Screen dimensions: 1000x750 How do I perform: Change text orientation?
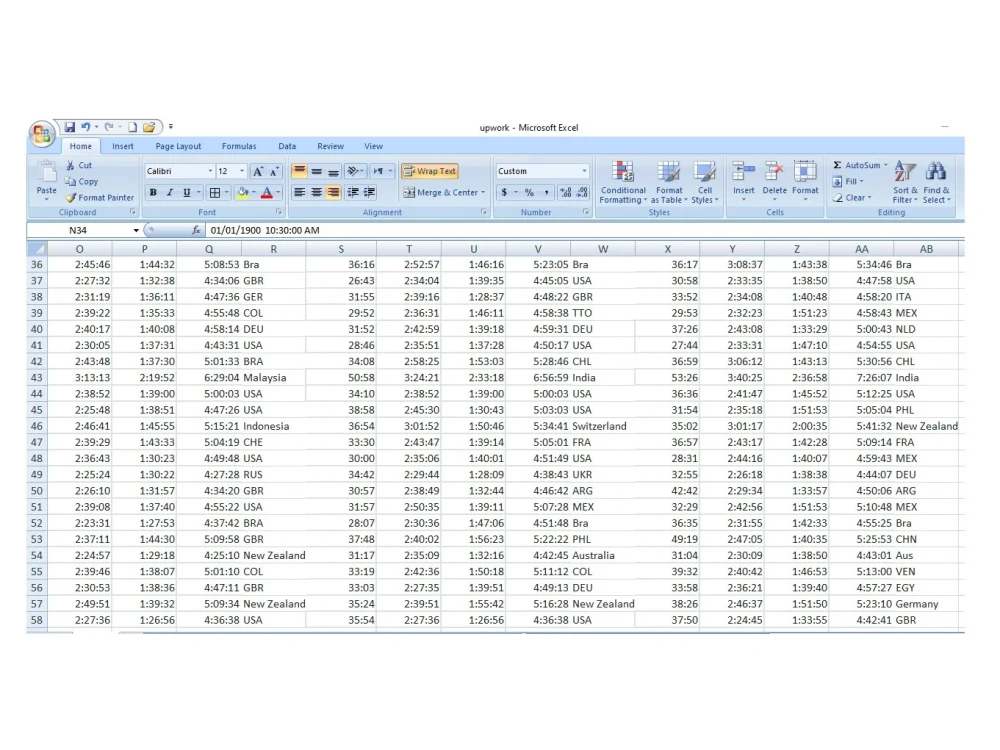coord(353,172)
